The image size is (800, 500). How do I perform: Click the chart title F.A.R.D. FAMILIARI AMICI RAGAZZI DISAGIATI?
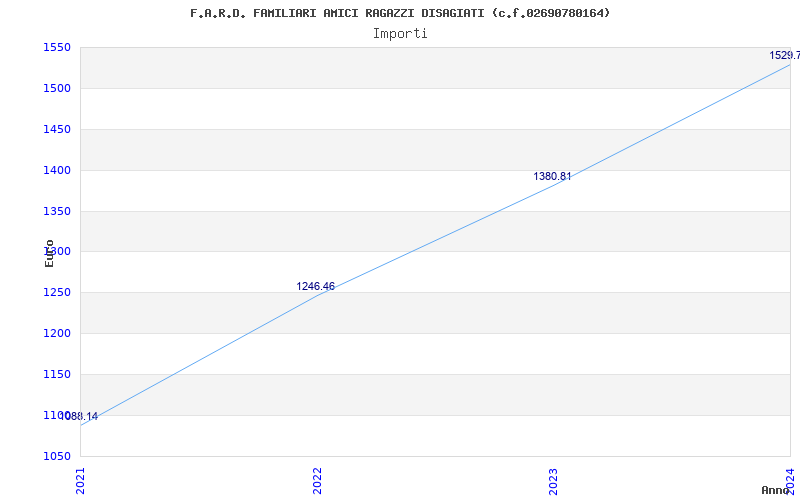(400, 13)
